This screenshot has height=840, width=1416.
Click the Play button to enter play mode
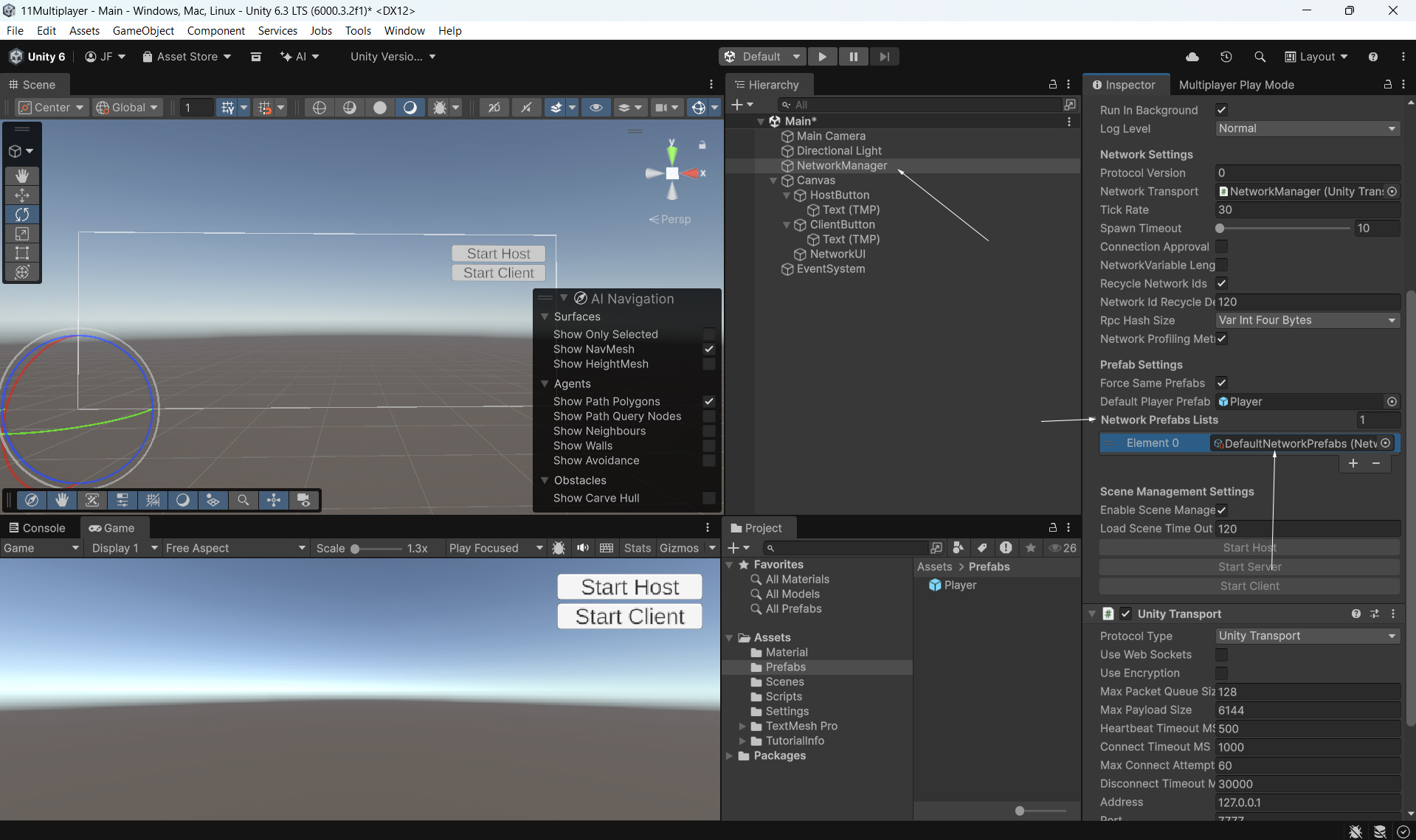coord(822,57)
